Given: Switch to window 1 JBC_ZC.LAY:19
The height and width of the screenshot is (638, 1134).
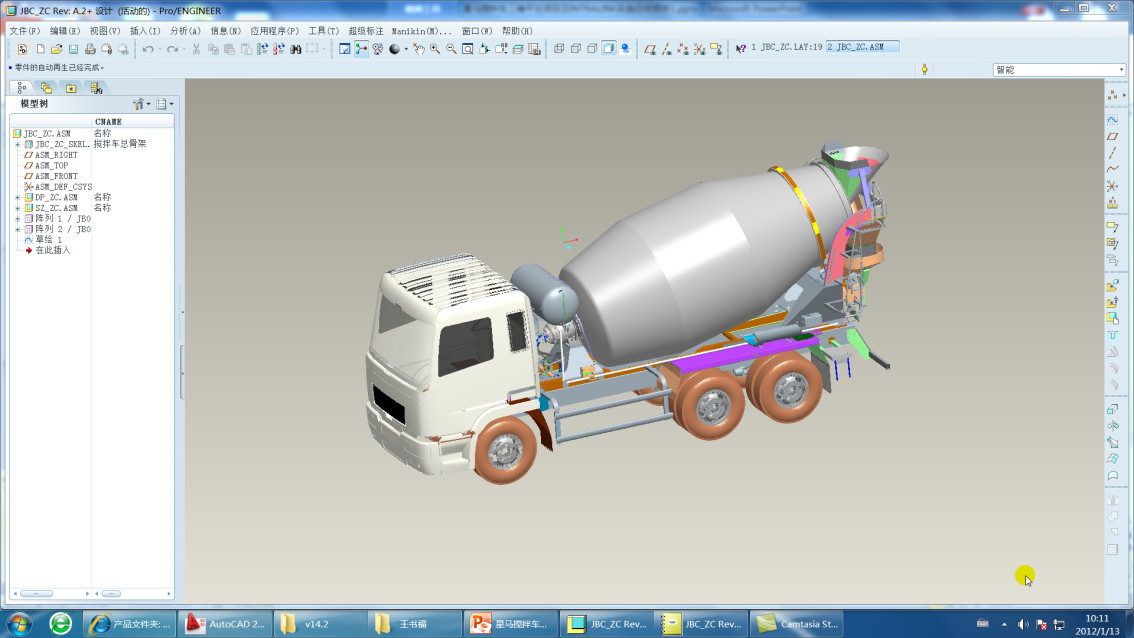Looking at the screenshot, I should pos(786,47).
